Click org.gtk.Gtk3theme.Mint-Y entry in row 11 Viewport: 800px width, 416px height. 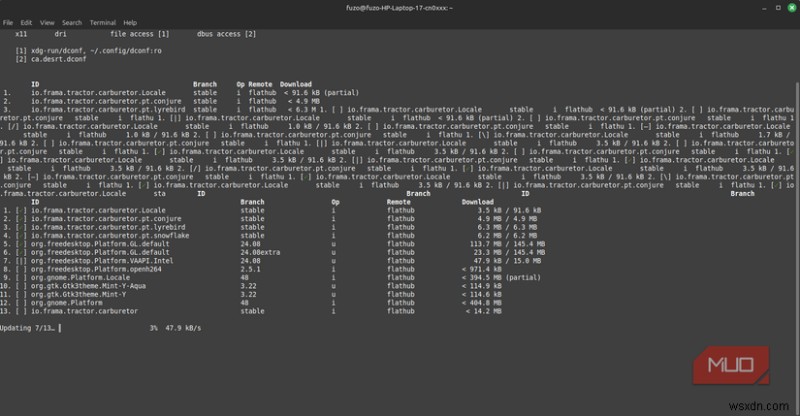click(x=78, y=294)
